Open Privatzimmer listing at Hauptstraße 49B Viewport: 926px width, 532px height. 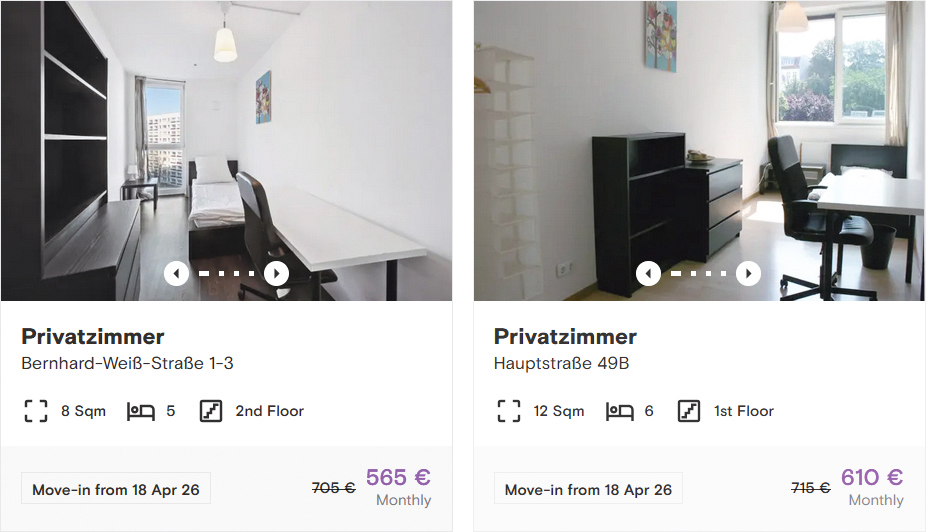click(x=565, y=337)
